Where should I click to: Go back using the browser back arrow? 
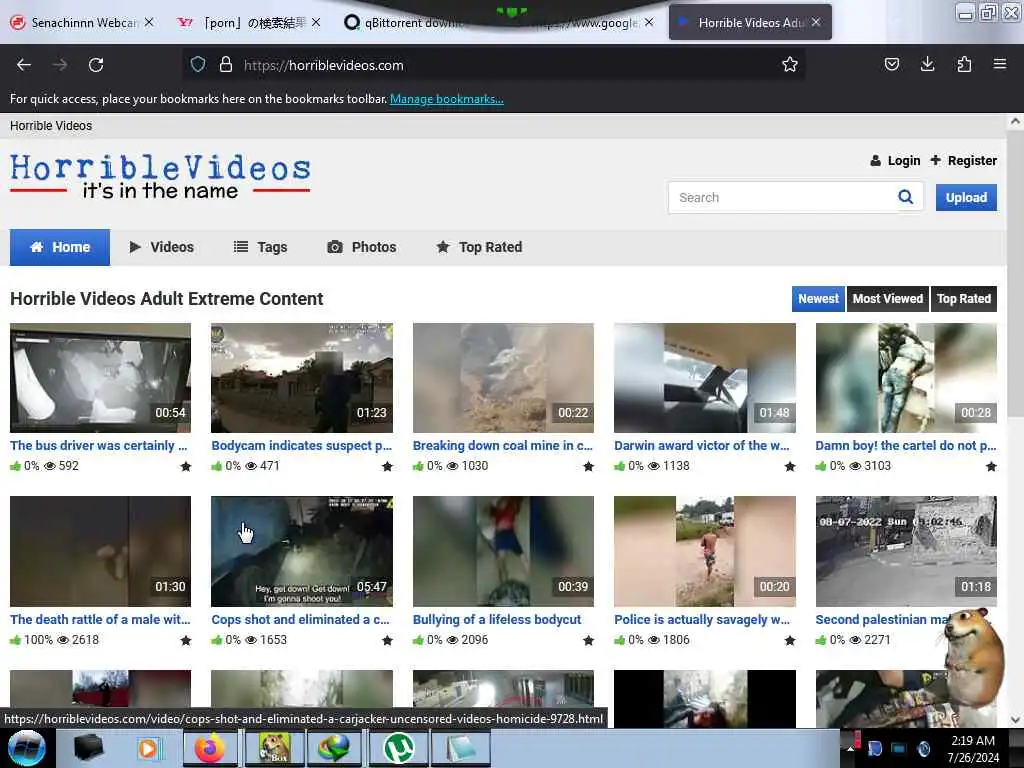tap(24, 65)
